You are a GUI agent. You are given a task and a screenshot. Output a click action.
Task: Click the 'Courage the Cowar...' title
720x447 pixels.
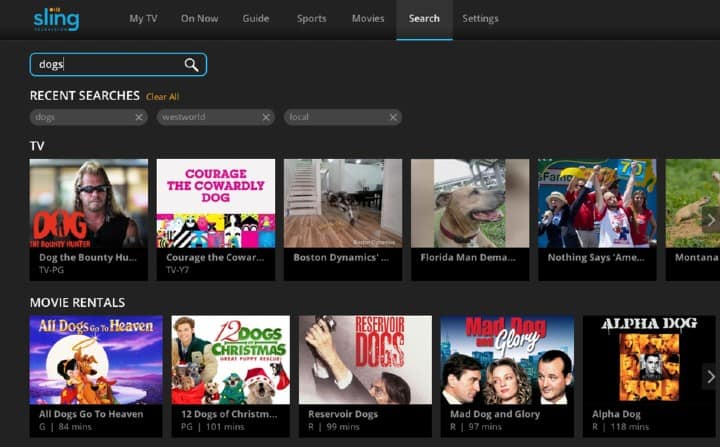click(215, 258)
